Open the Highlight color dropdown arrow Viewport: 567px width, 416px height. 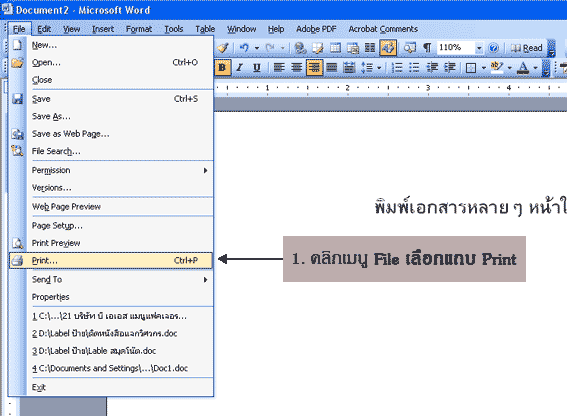[x=509, y=67]
